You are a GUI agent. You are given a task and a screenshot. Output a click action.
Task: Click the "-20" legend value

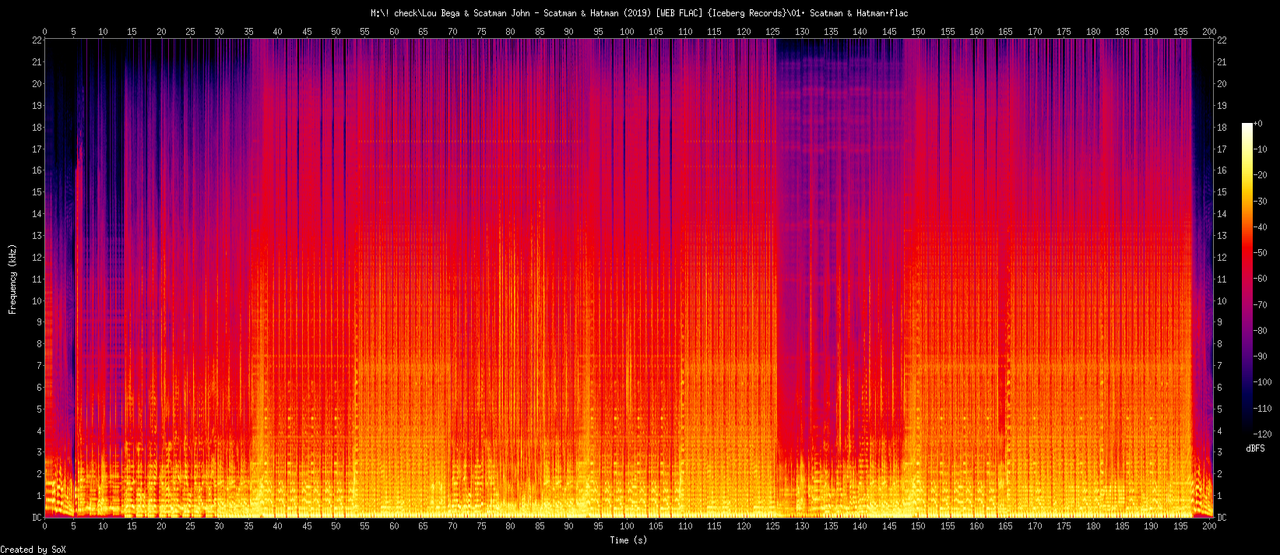click(1262, 175)
